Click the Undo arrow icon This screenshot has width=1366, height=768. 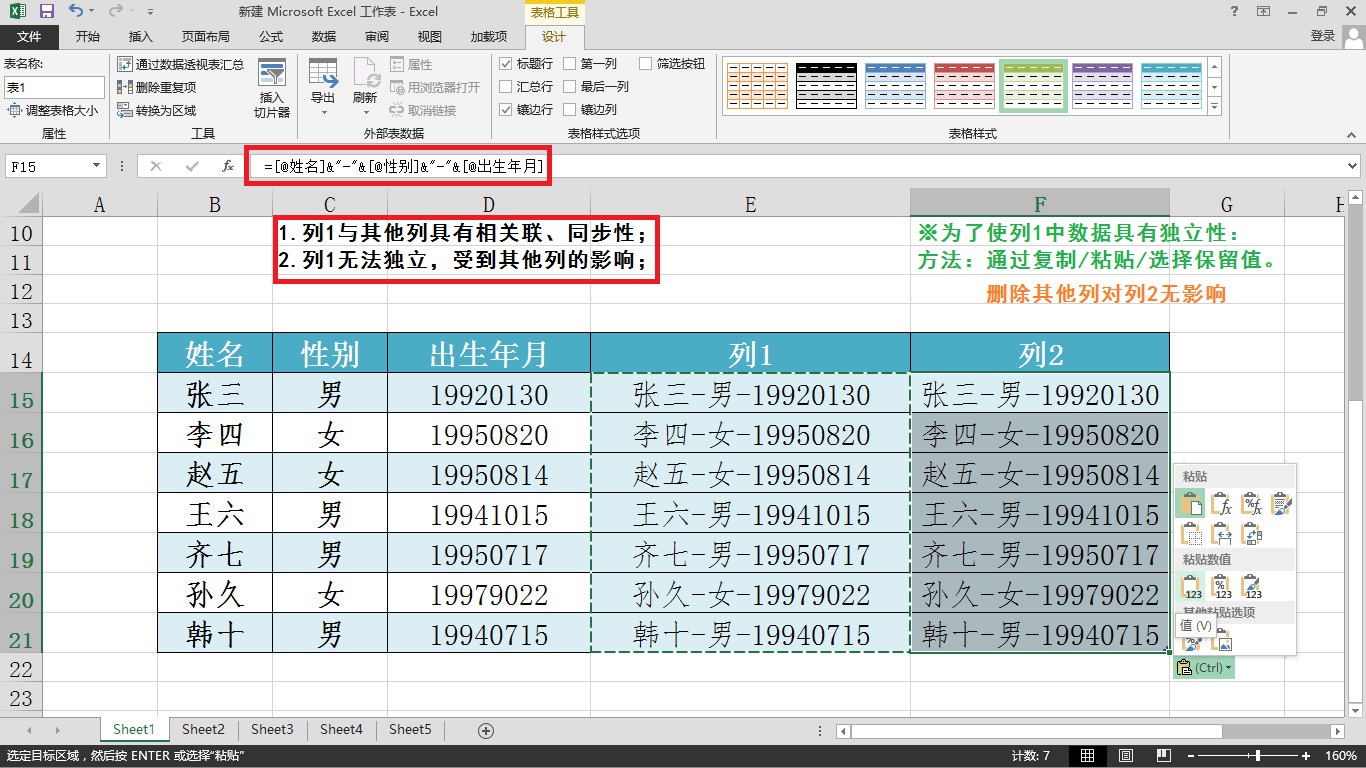(x=77, y=12)
